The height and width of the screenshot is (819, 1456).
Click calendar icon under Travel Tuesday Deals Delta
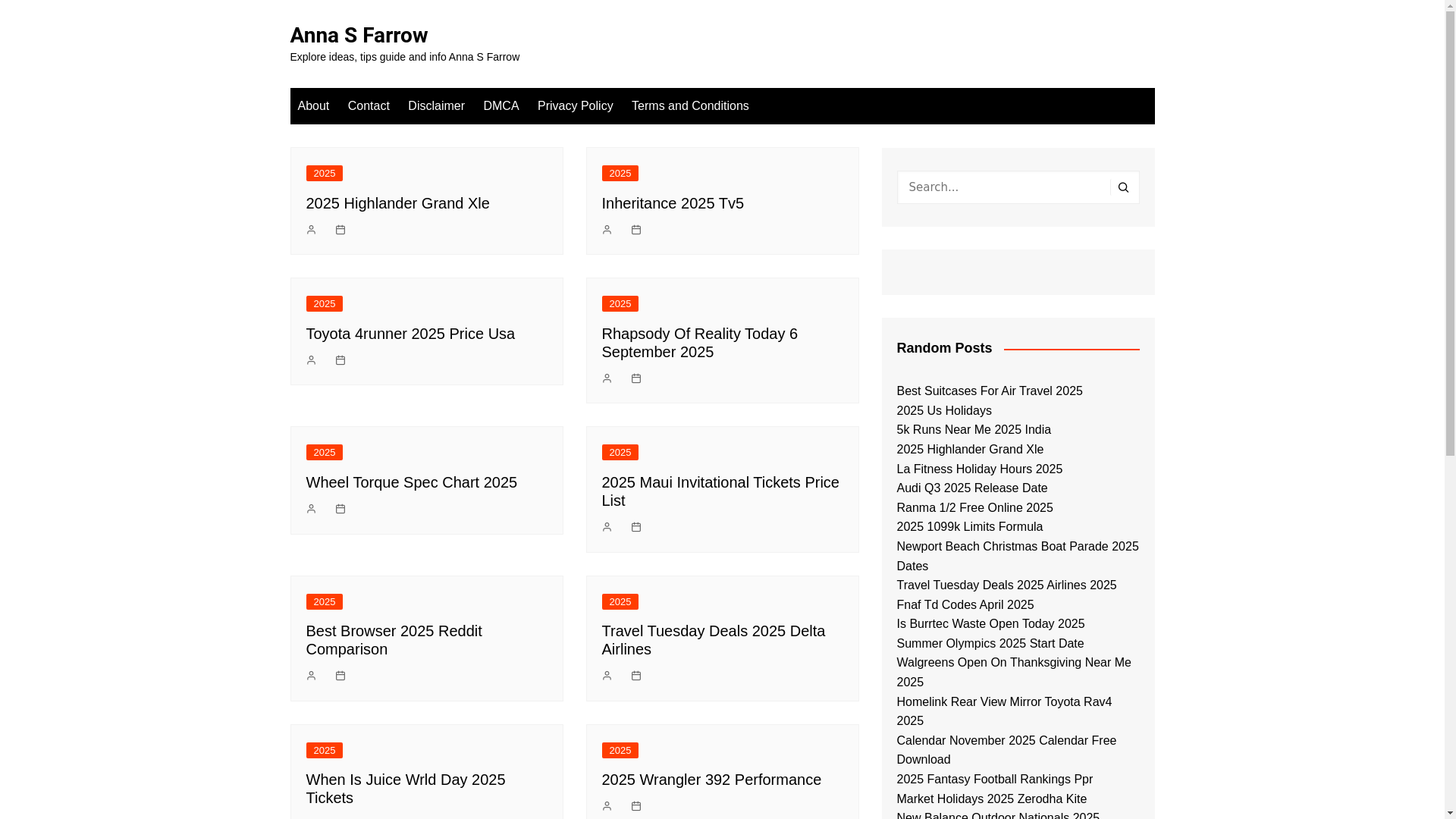tap(636, 676)
